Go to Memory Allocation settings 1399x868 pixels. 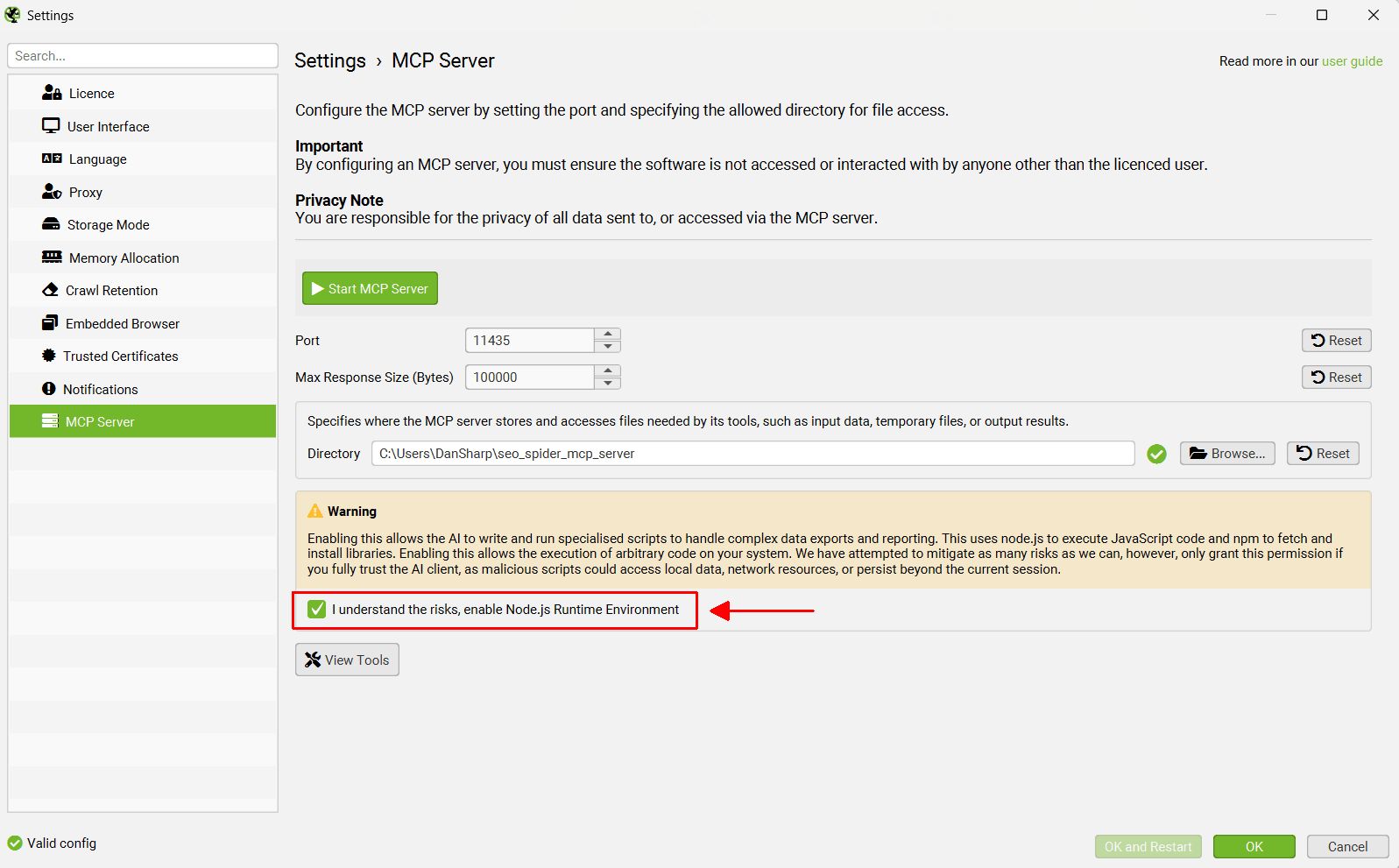143,258
